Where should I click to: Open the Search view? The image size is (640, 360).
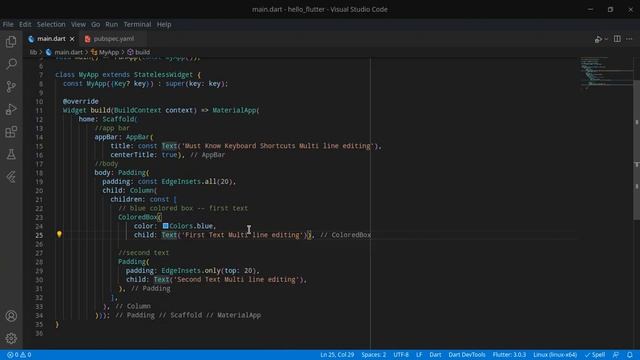[11, 64]
